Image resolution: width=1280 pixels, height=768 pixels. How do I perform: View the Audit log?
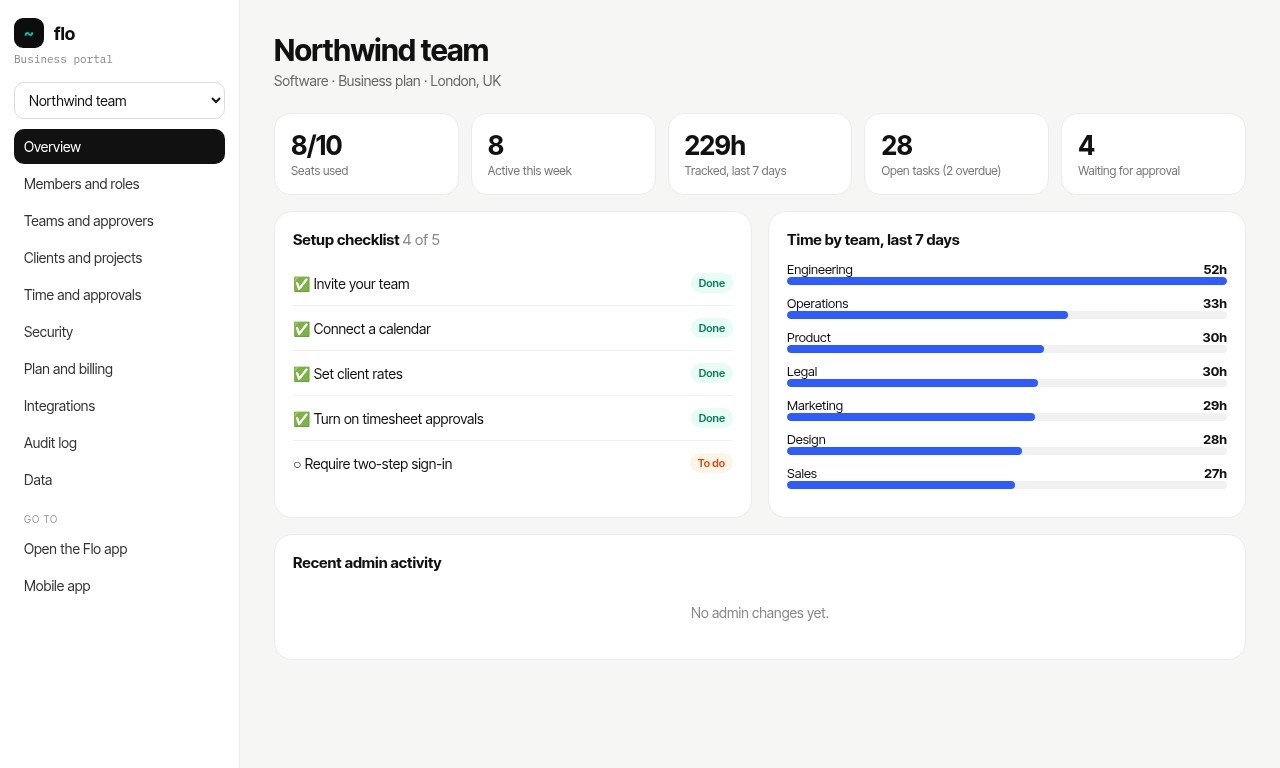click(x=119, y=443)
